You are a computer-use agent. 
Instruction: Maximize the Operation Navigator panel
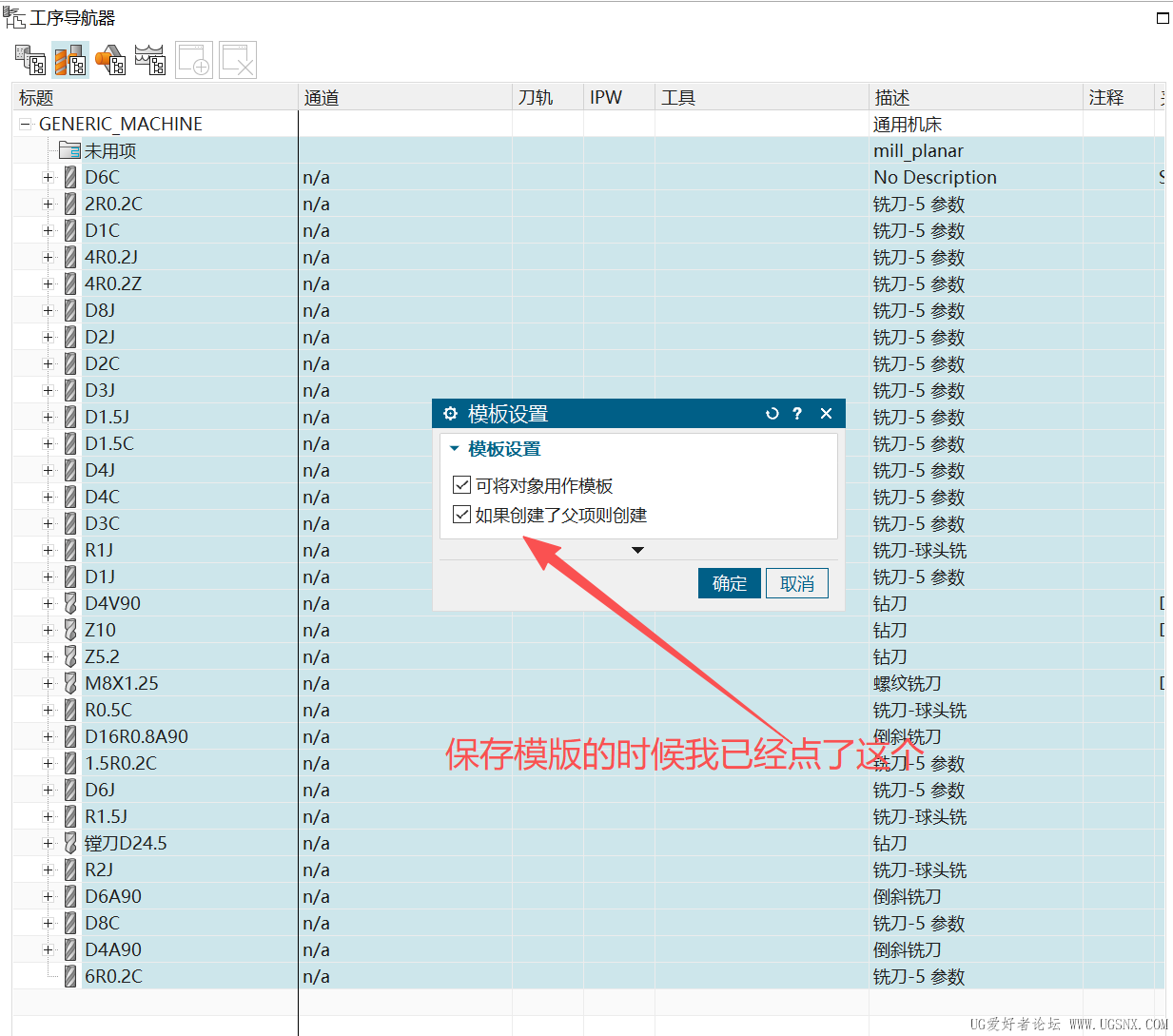pos(1163,17)
